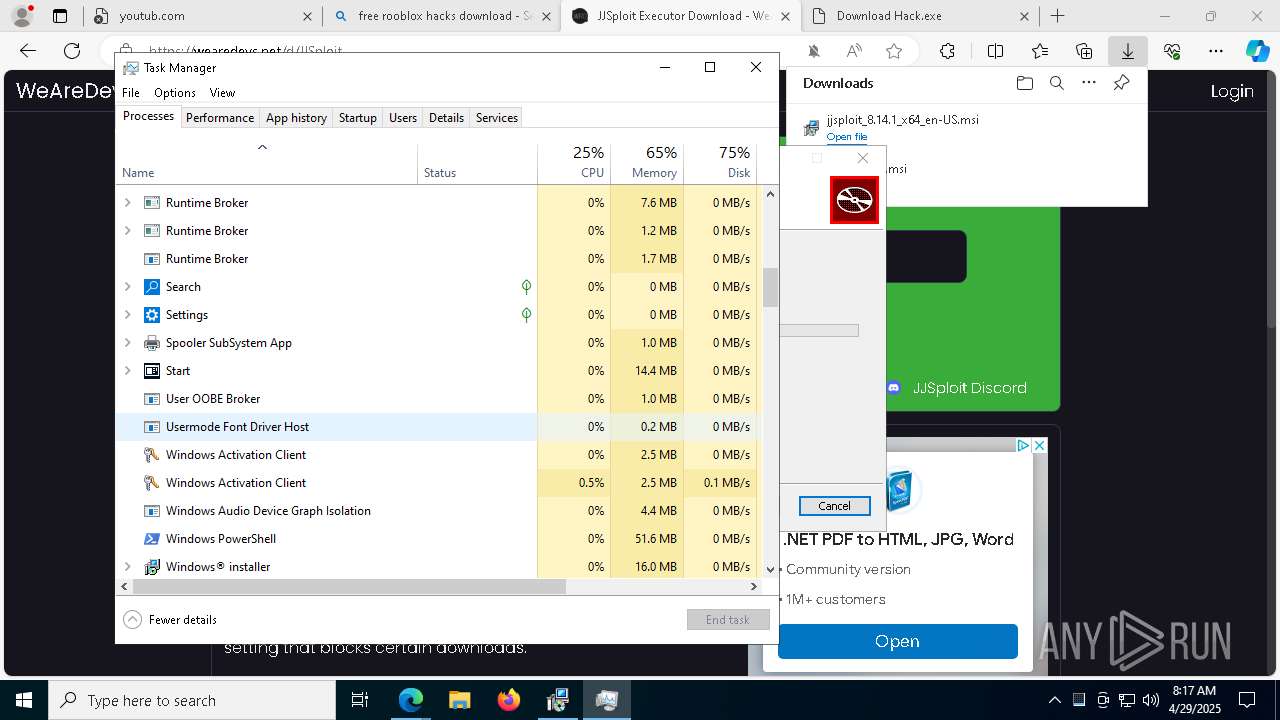
Task: Open Microsoft Edge taskbar icon
Action: pos(411,700)
